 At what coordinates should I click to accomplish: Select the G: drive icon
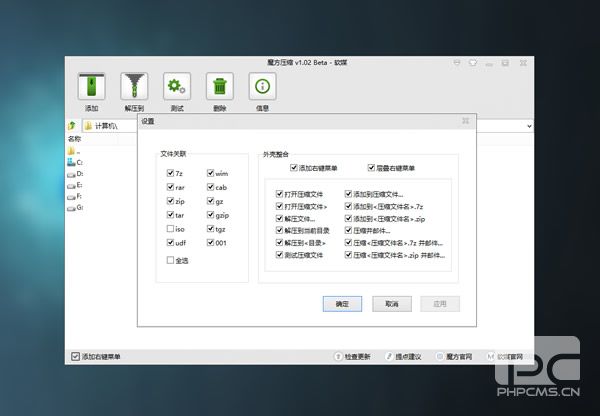tap(71, 208)
